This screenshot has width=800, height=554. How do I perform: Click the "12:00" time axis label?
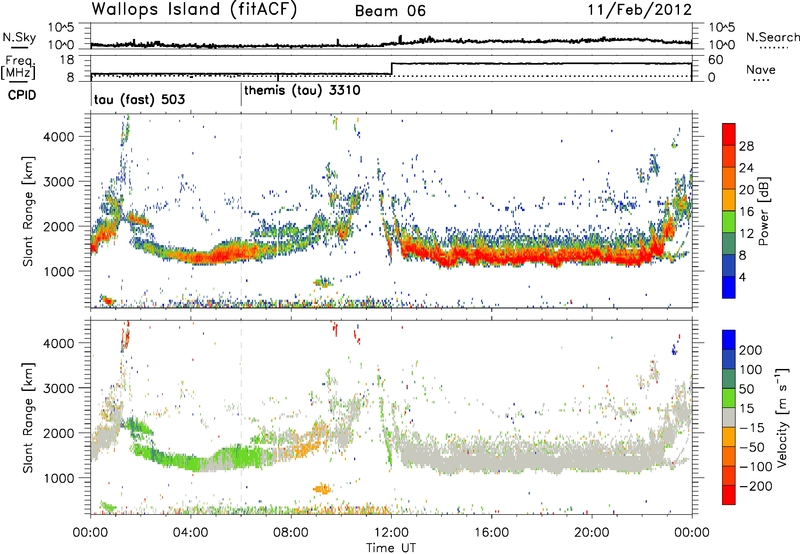(391, 533)
